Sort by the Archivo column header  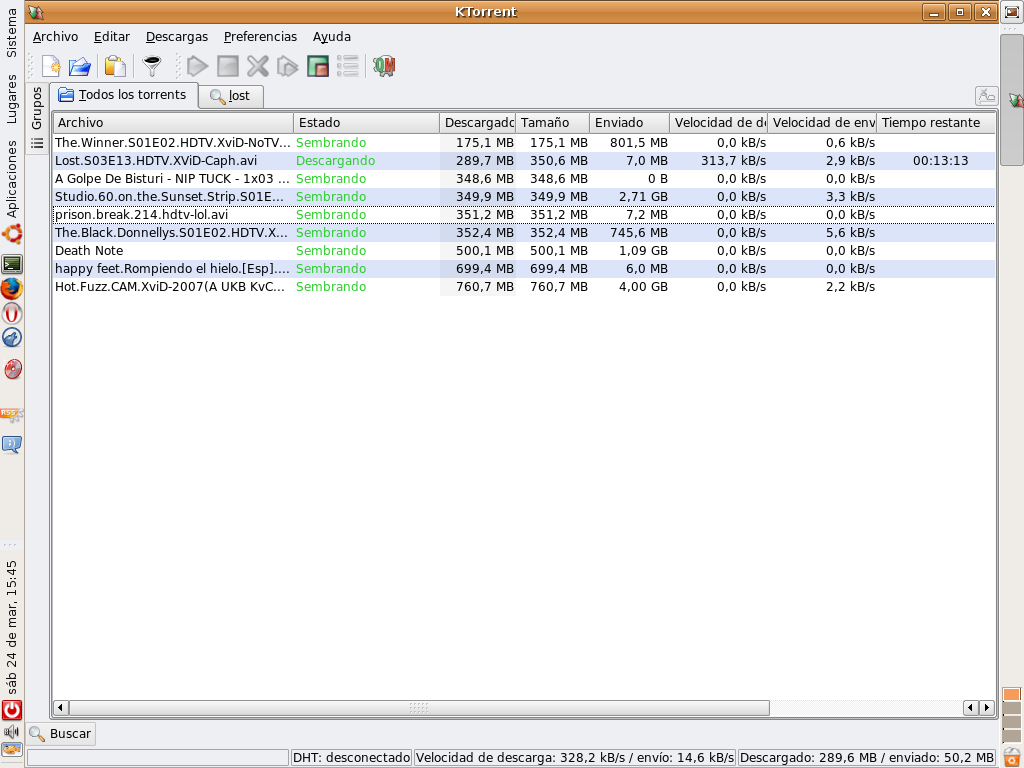coord(173,122)
